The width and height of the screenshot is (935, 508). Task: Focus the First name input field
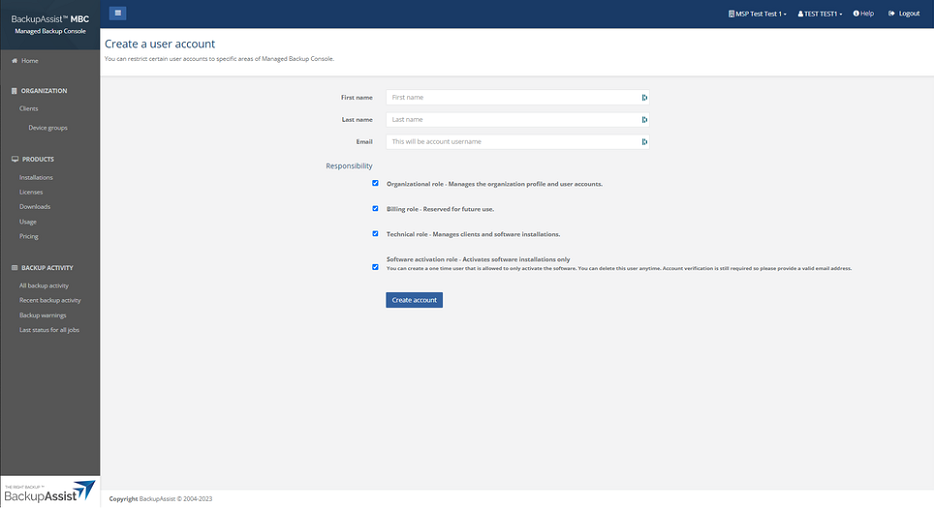518,97
